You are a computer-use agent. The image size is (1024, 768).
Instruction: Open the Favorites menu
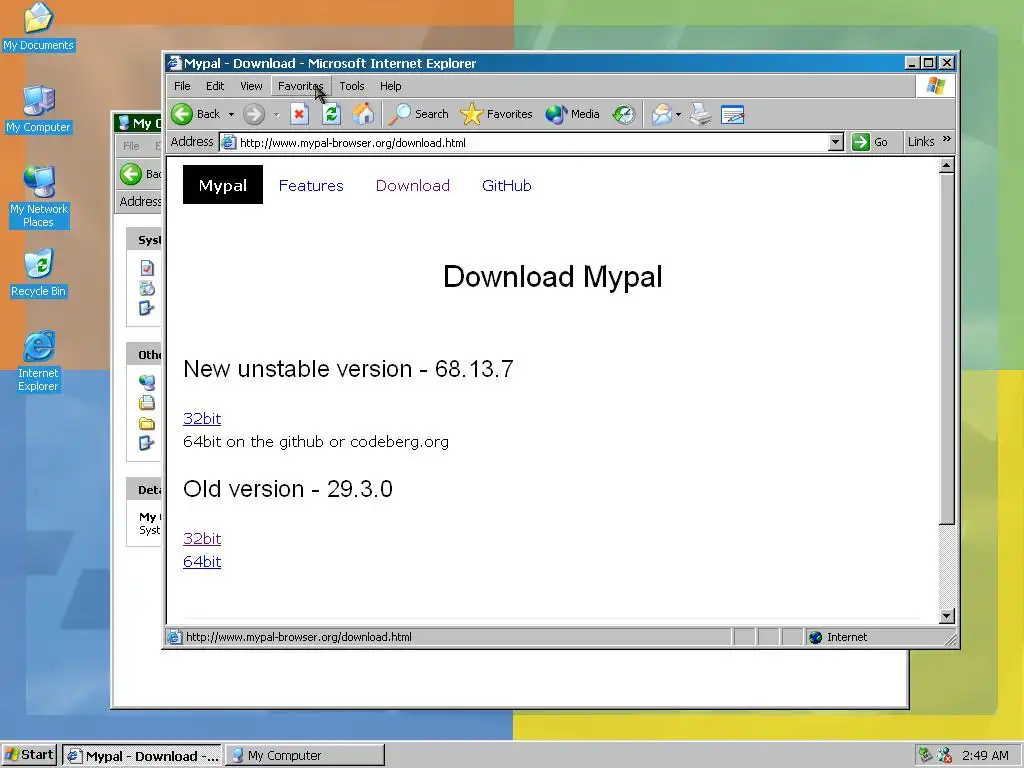(x=300, y=86)
